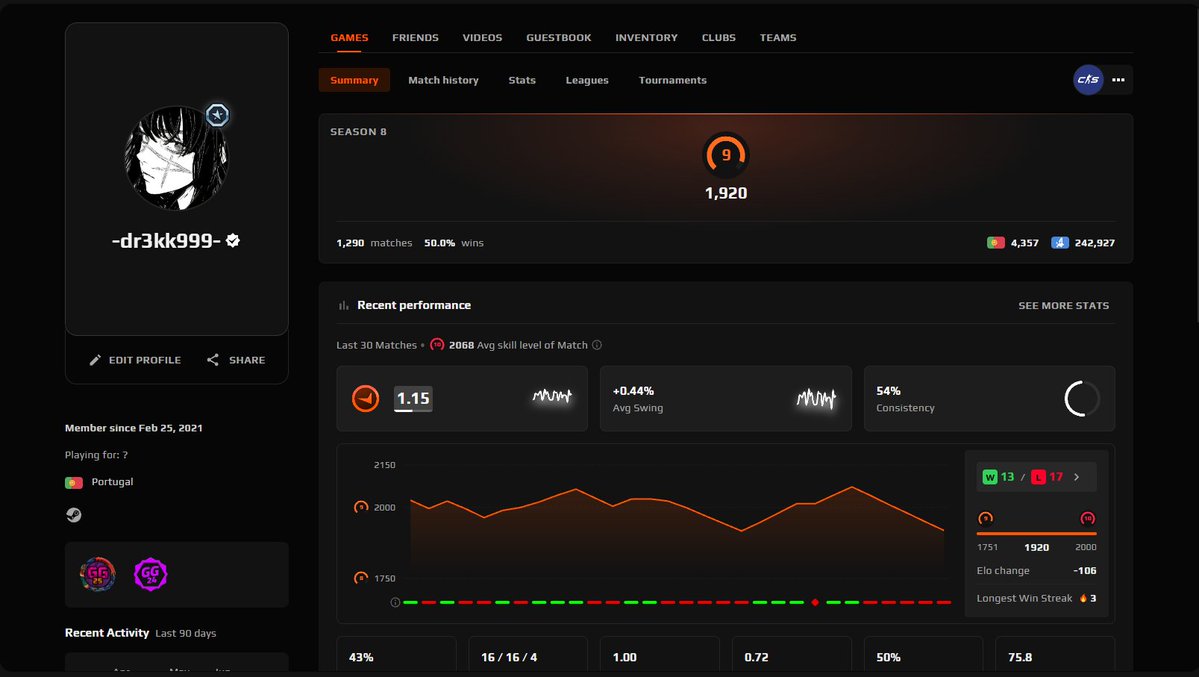Click the green W wins icon
Viewport: 1199px width, 677px height.
point(989,477)
